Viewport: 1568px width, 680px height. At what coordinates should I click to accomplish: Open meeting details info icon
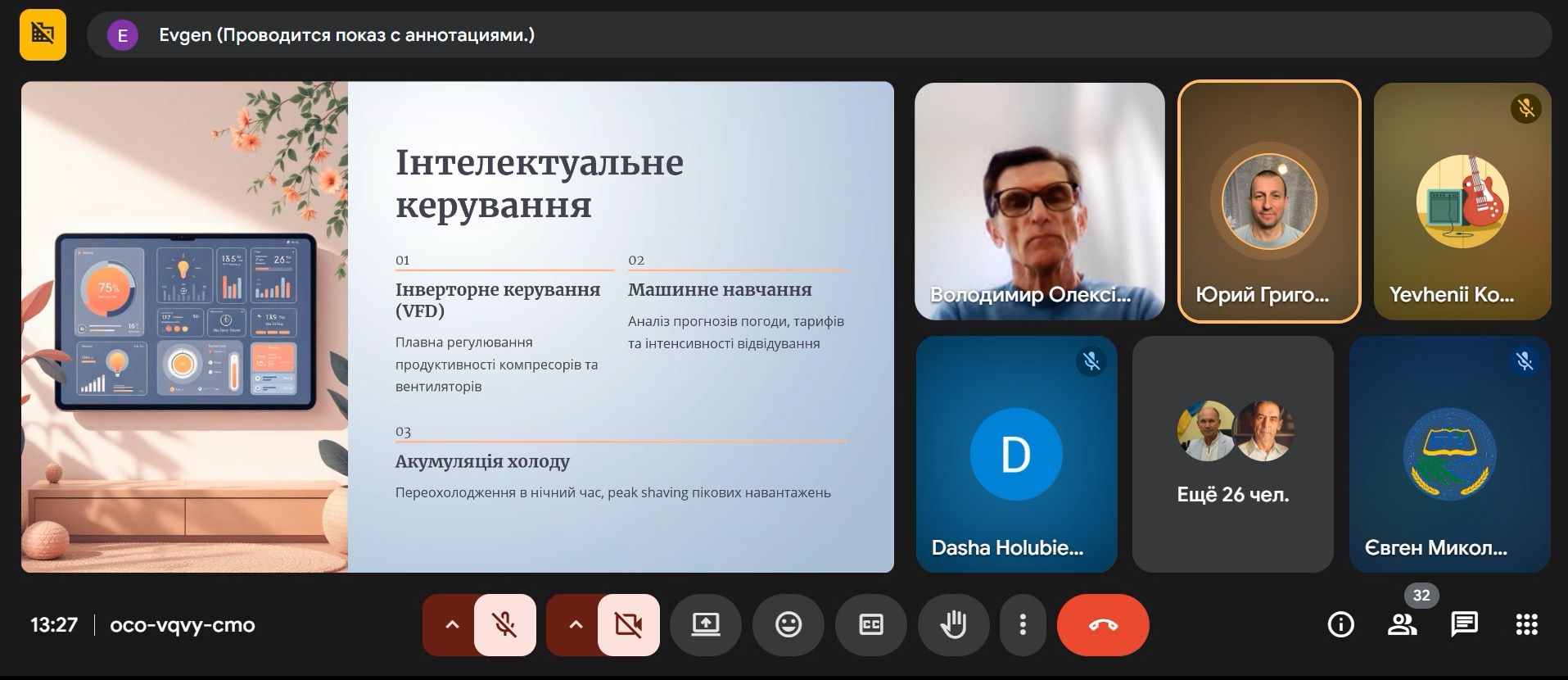coord(1340,625)
